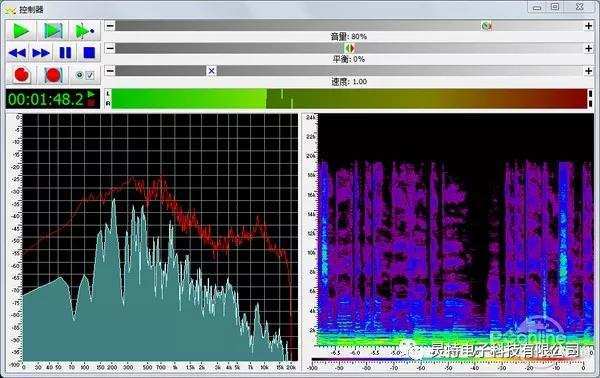Open control properties with the eye-and-checkmark button
This screenshot has height=378, width=600.
pyautogui.click(x=85, y=75)
